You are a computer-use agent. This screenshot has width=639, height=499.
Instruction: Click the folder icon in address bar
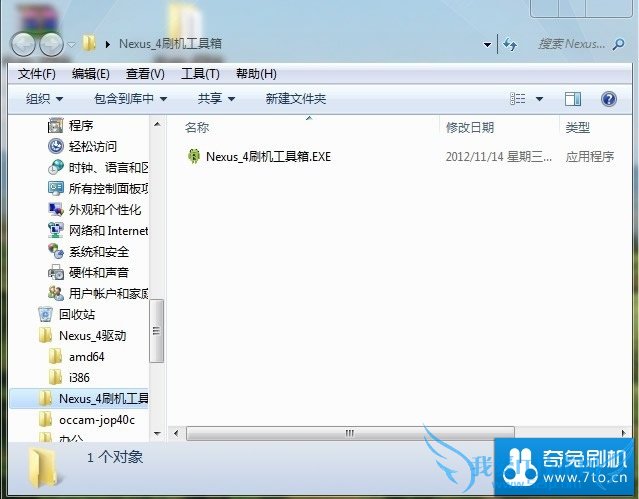(89, 43)
